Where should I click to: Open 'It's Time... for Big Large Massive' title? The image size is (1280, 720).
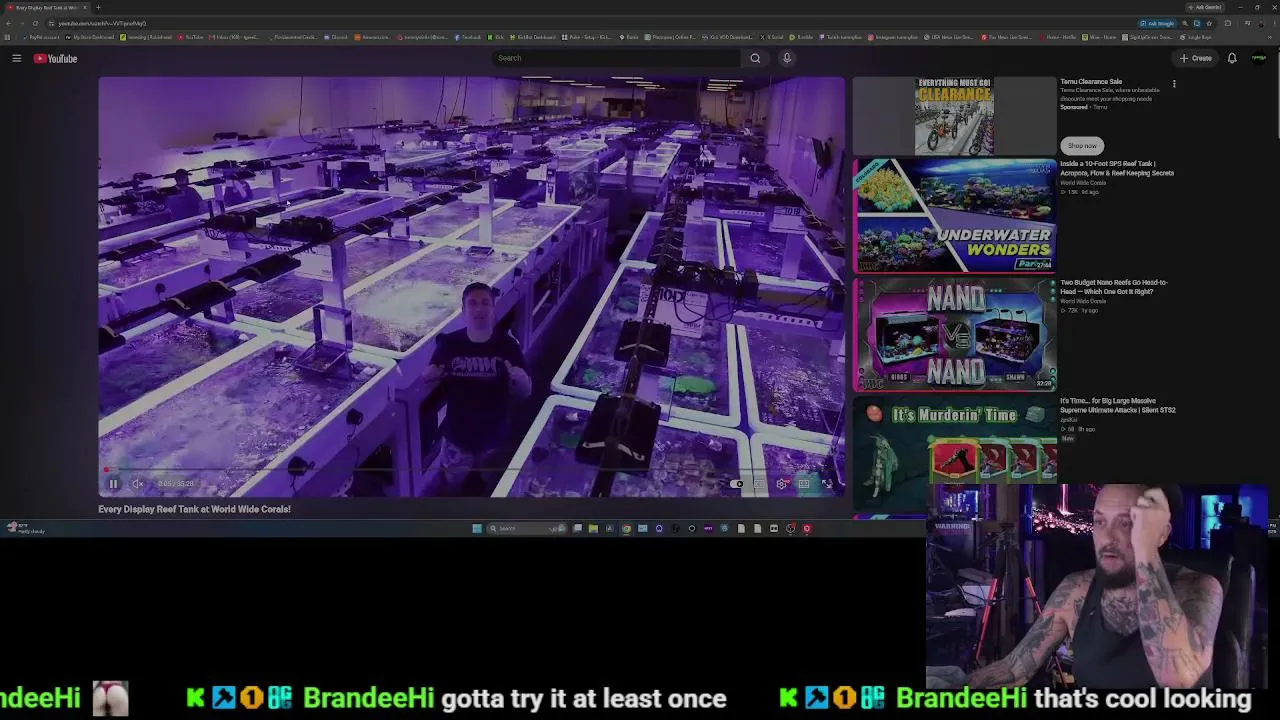point(1118,405)
